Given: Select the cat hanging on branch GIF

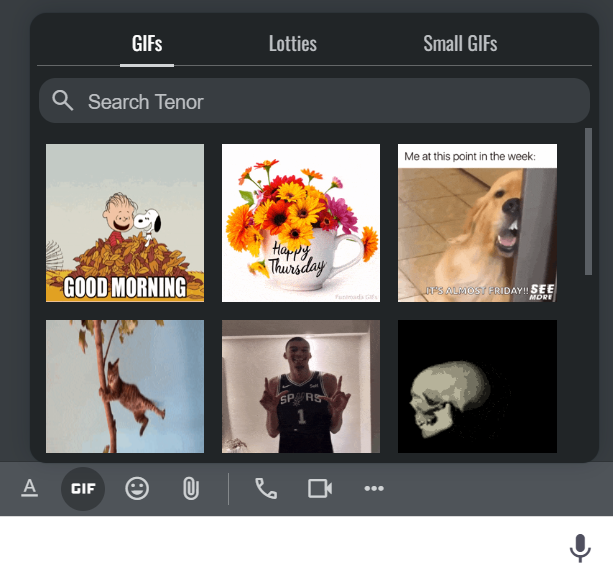Looking at the screenshot, I should point(125,386).
